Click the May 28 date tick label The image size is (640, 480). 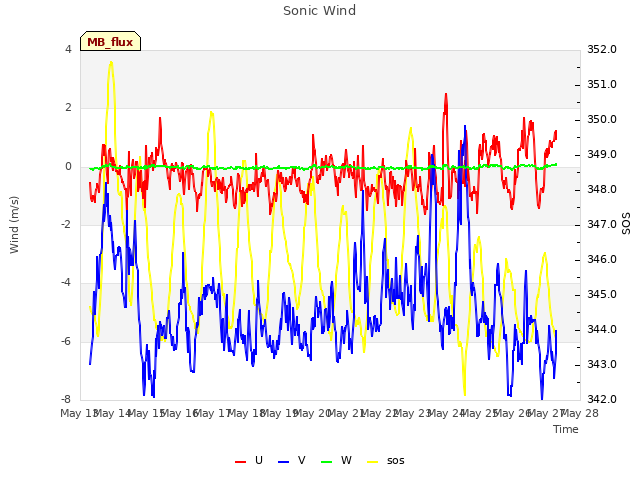(580, 413)
